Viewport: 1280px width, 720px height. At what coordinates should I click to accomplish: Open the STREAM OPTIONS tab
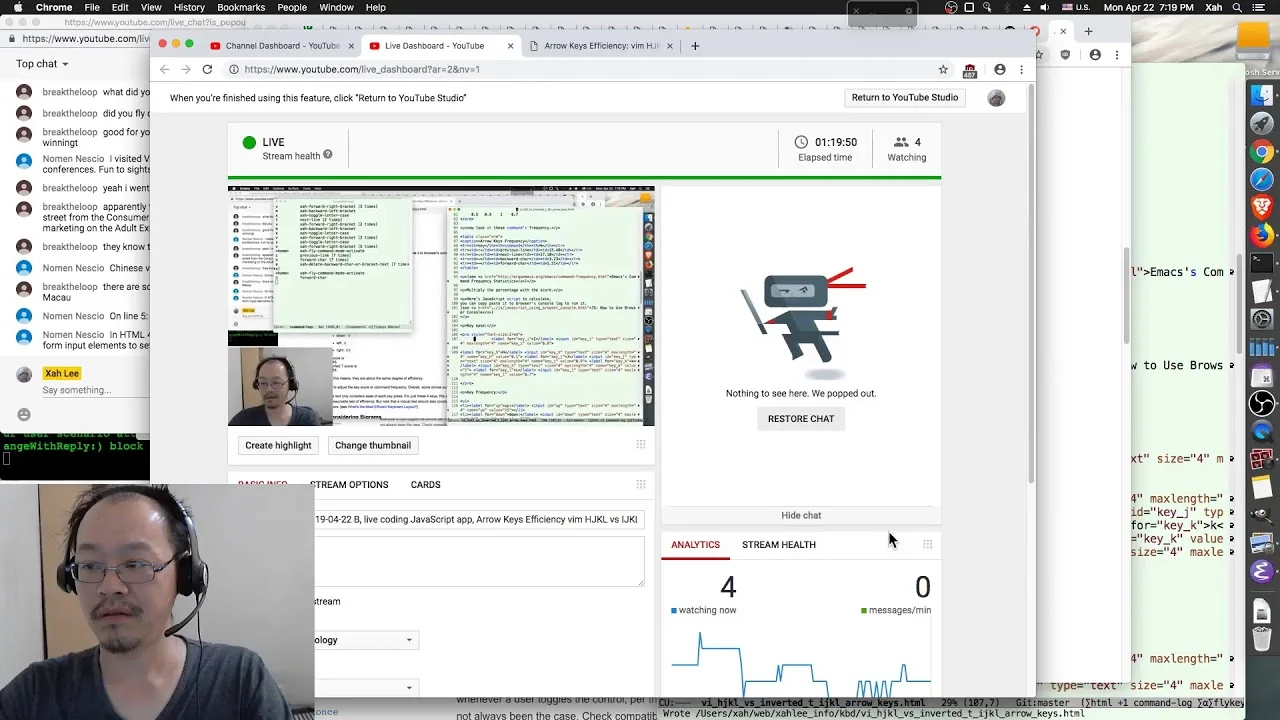pos(349,484)
